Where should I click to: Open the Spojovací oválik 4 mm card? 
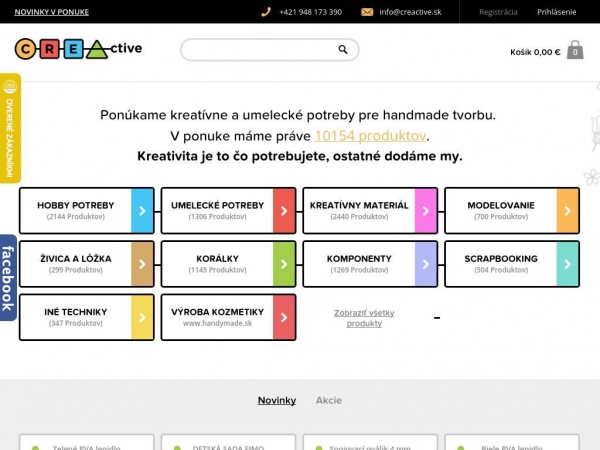point(370,442)
